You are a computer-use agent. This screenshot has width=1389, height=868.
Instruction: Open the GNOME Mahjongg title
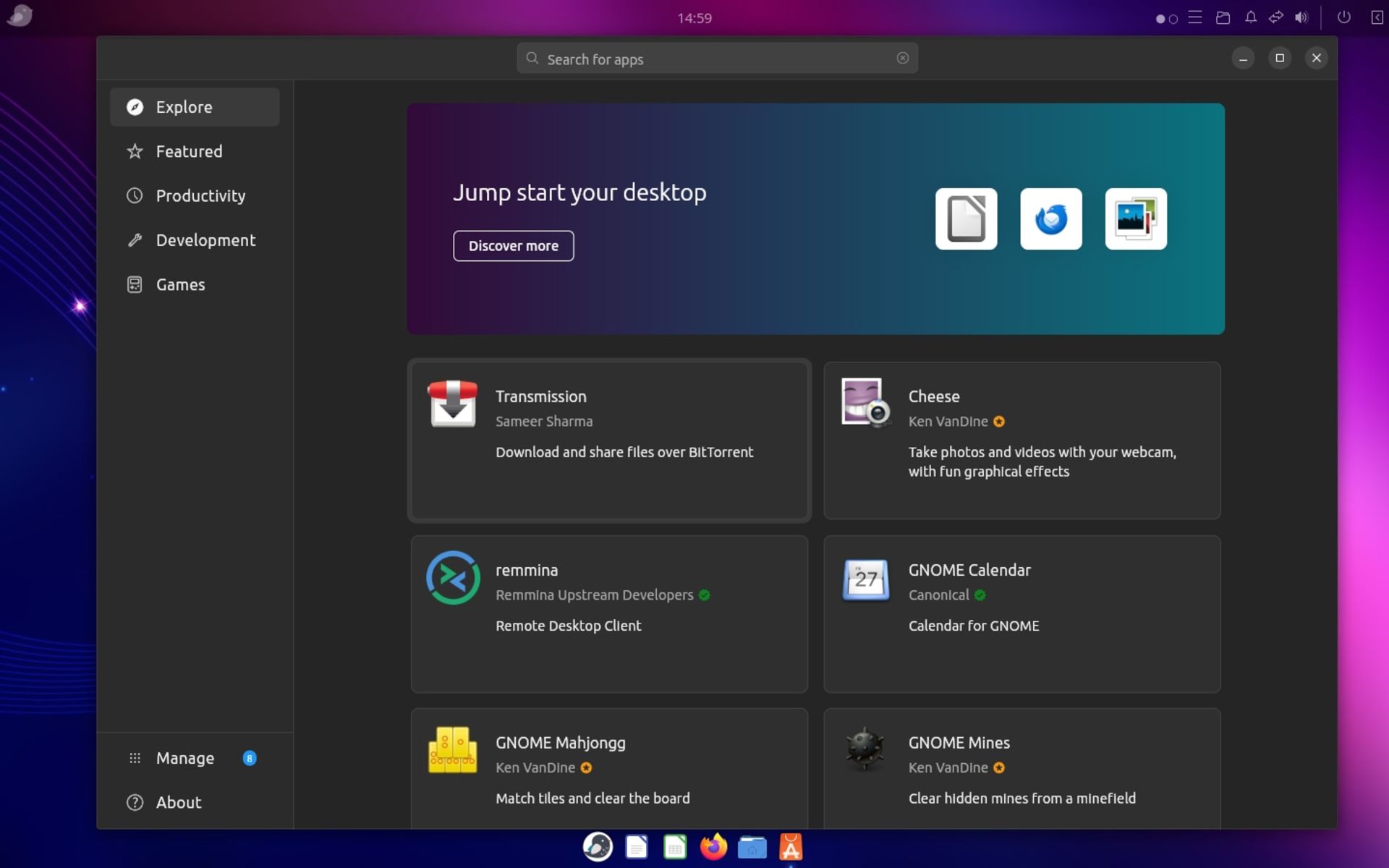click(561, 743)
